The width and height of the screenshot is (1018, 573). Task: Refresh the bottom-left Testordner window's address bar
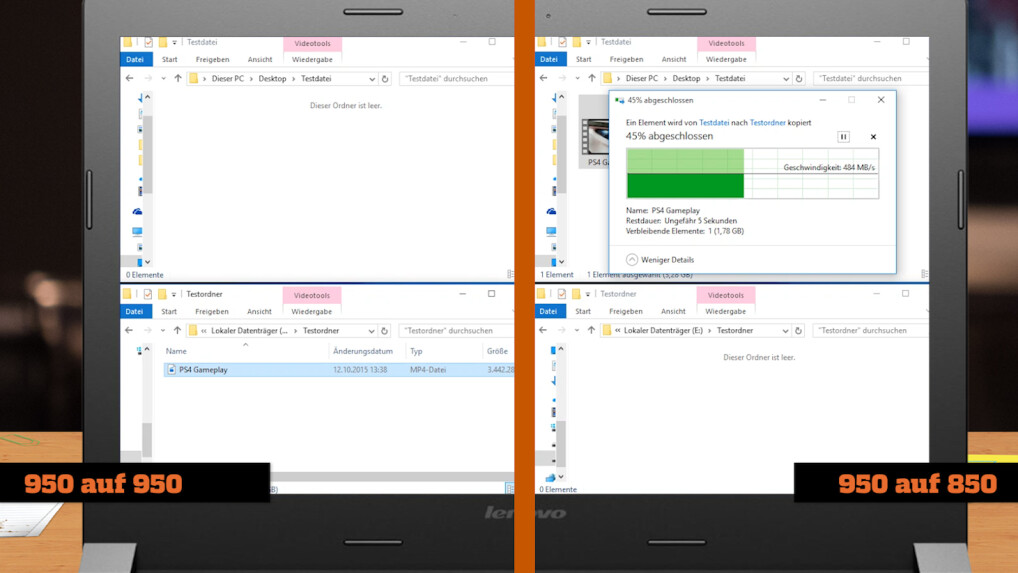pyautogui.click(x=385, y=331)
